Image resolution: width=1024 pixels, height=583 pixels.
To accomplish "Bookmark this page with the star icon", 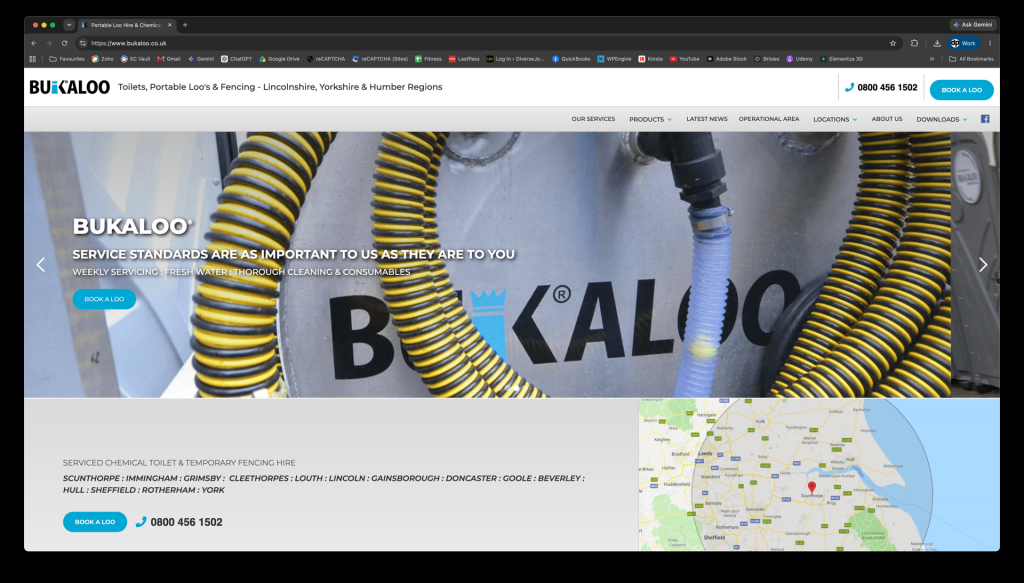I will (x=893, y=43).
